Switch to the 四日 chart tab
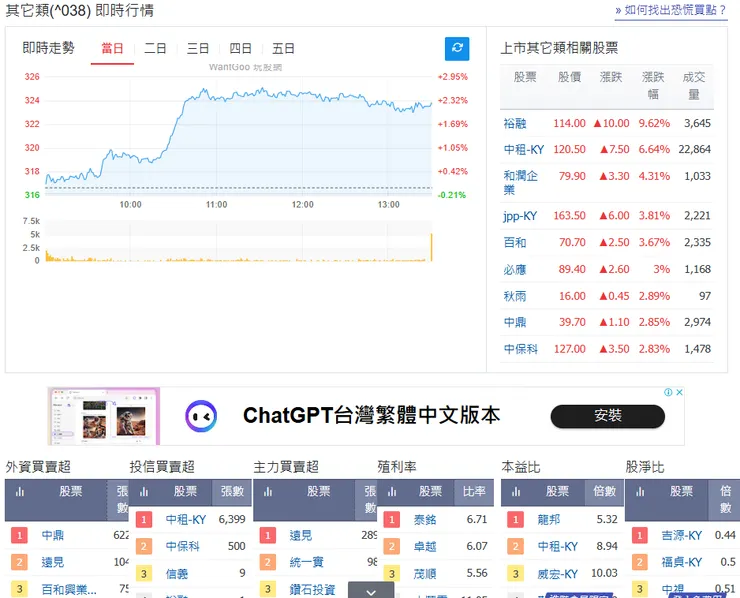740x598 pixels. 240,49
